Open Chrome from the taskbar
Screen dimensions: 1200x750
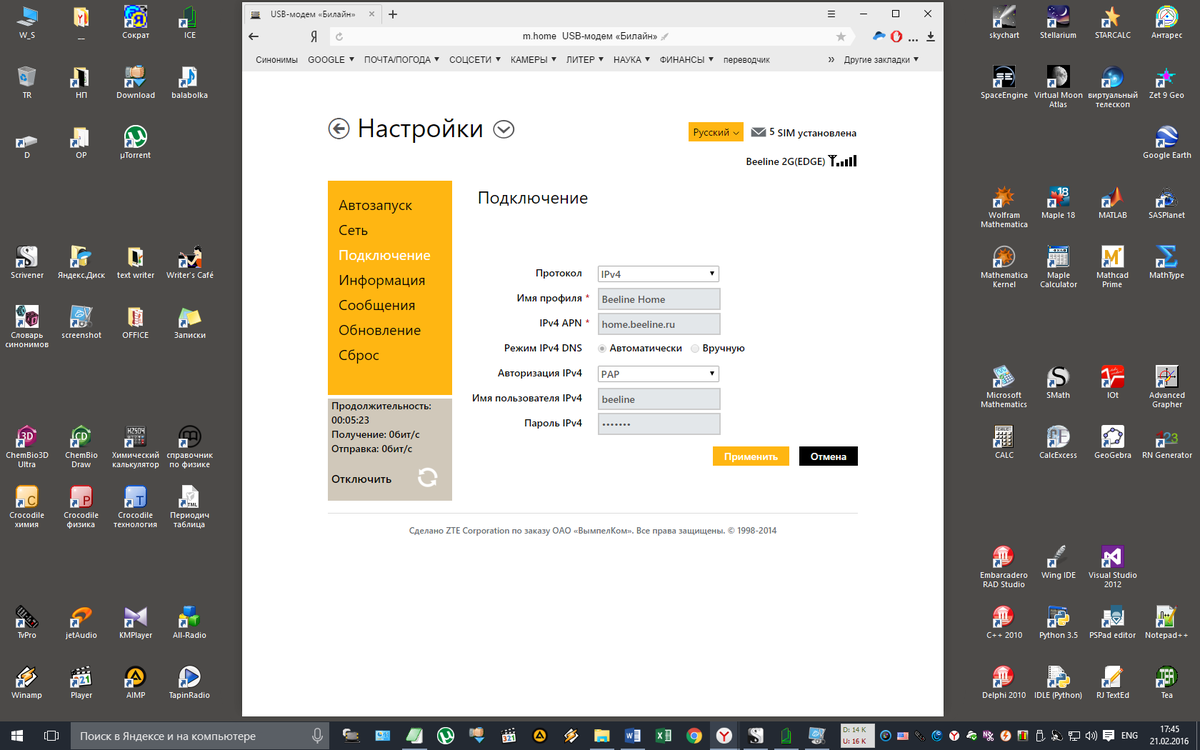click(x=693, y=735)
